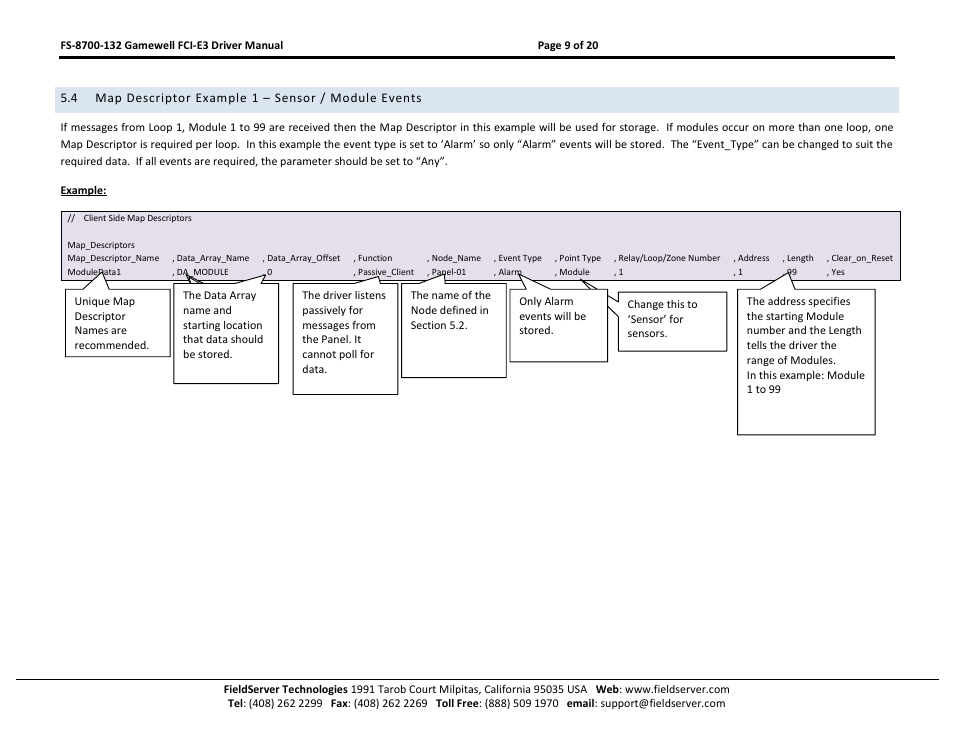Click the 'Example:' underlined label
This screenshot has height=738, width=954.
[83, 190]
